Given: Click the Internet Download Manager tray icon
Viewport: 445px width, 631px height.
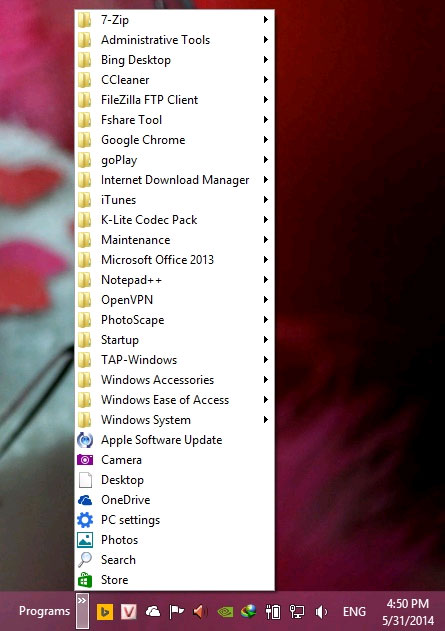Looking at the screenshot, I should (249, 612).
